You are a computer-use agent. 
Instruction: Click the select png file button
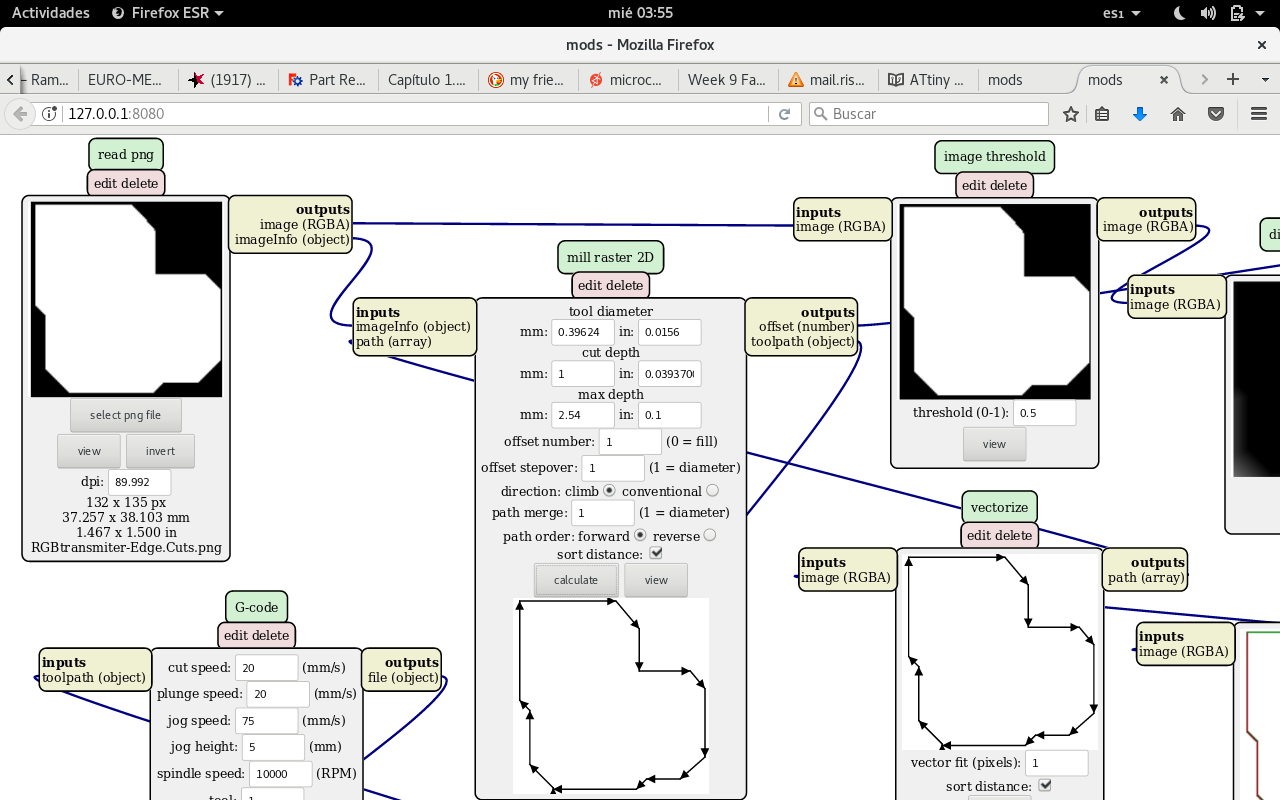125,415
